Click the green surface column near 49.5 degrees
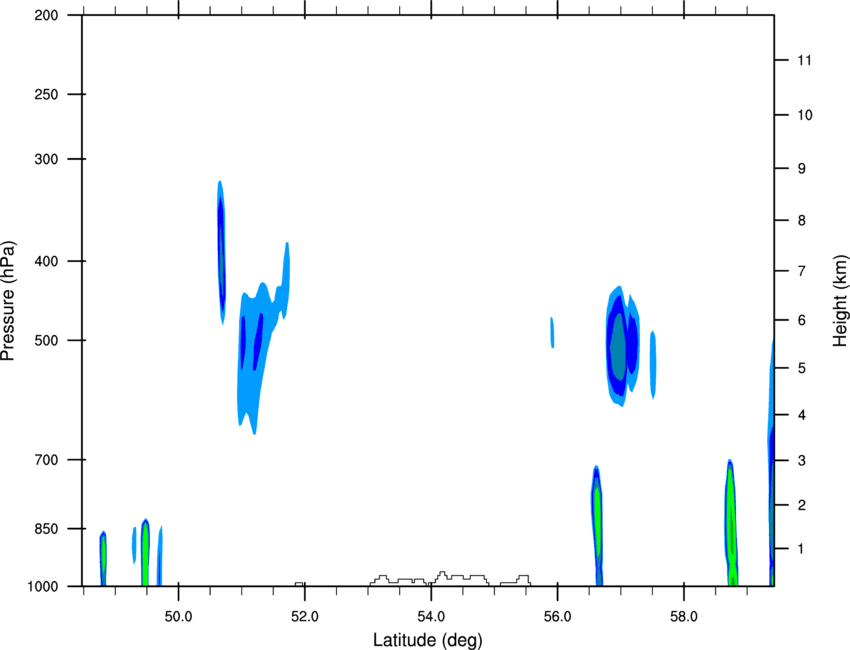The width and height of the screenshot is (850, 650). 145,553
